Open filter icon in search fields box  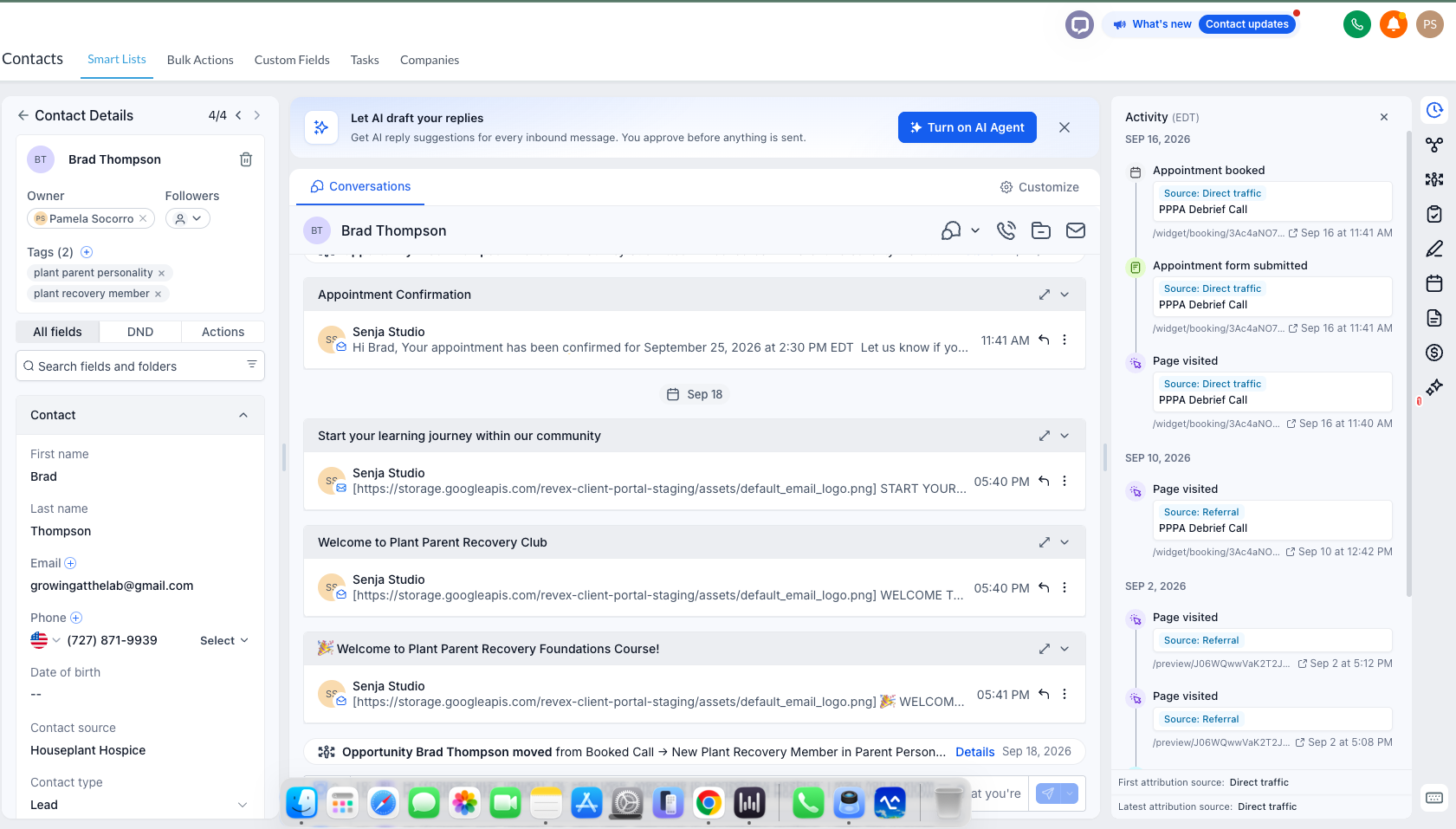tap(252, 365)
